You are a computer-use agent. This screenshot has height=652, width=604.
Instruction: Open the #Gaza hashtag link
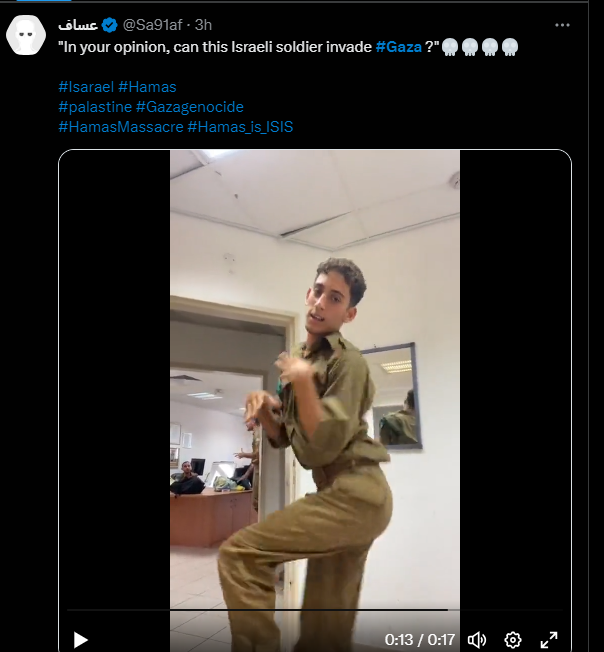click(399, 47)
